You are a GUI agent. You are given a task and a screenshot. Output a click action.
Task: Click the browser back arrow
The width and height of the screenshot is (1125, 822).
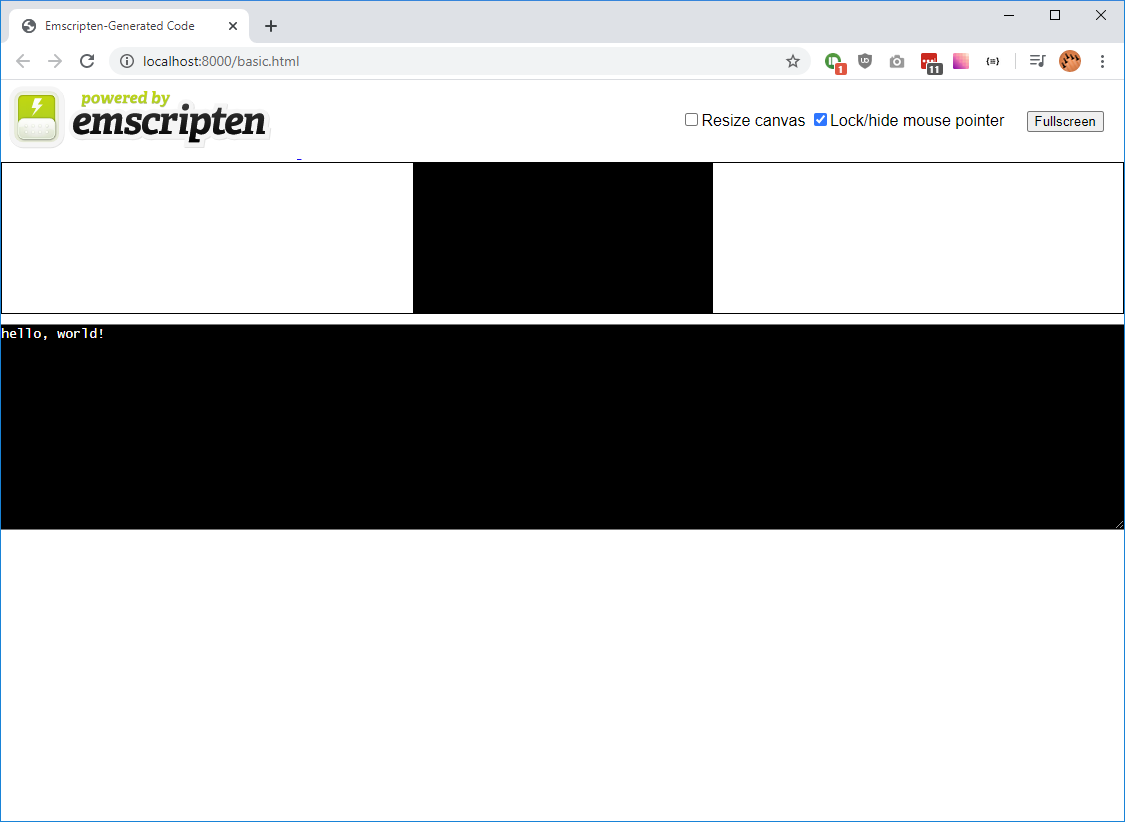pyautogui.click(x=23, y=61)
